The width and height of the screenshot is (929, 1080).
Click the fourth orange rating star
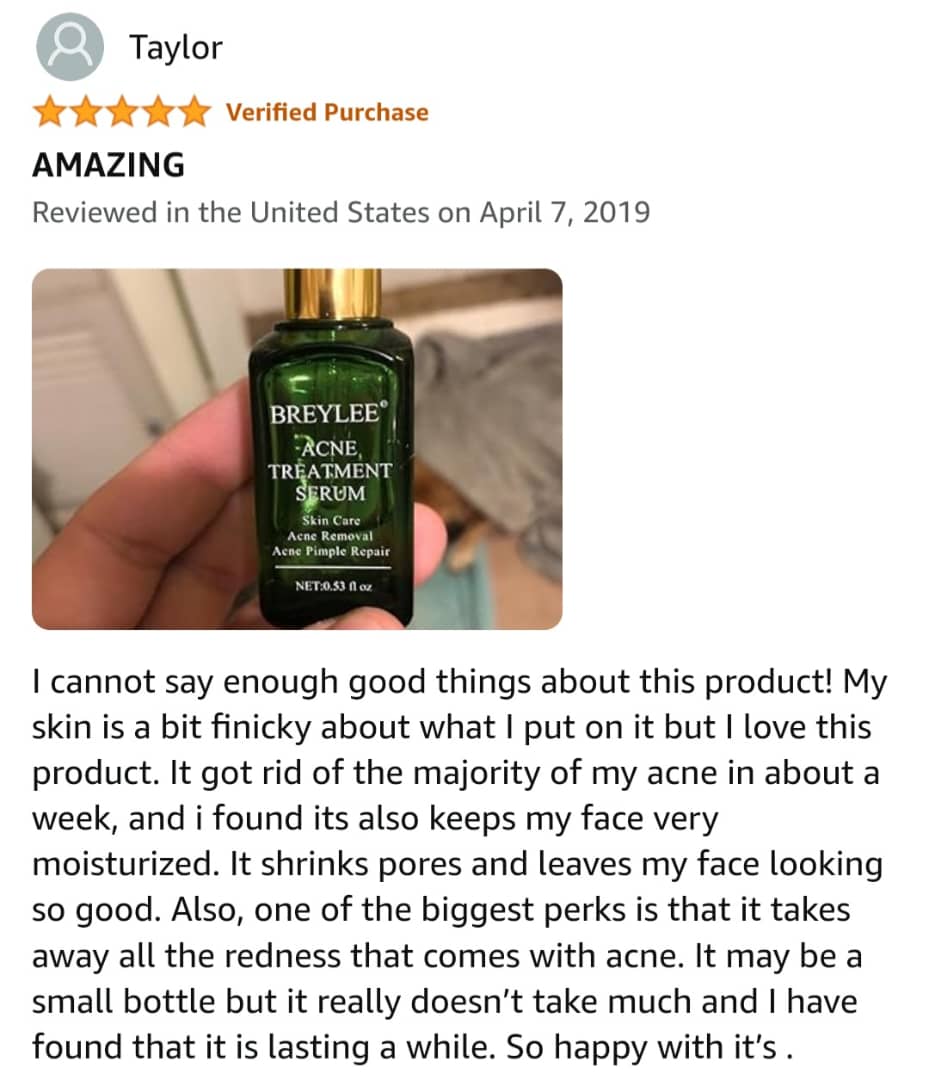tap(158, 112)
